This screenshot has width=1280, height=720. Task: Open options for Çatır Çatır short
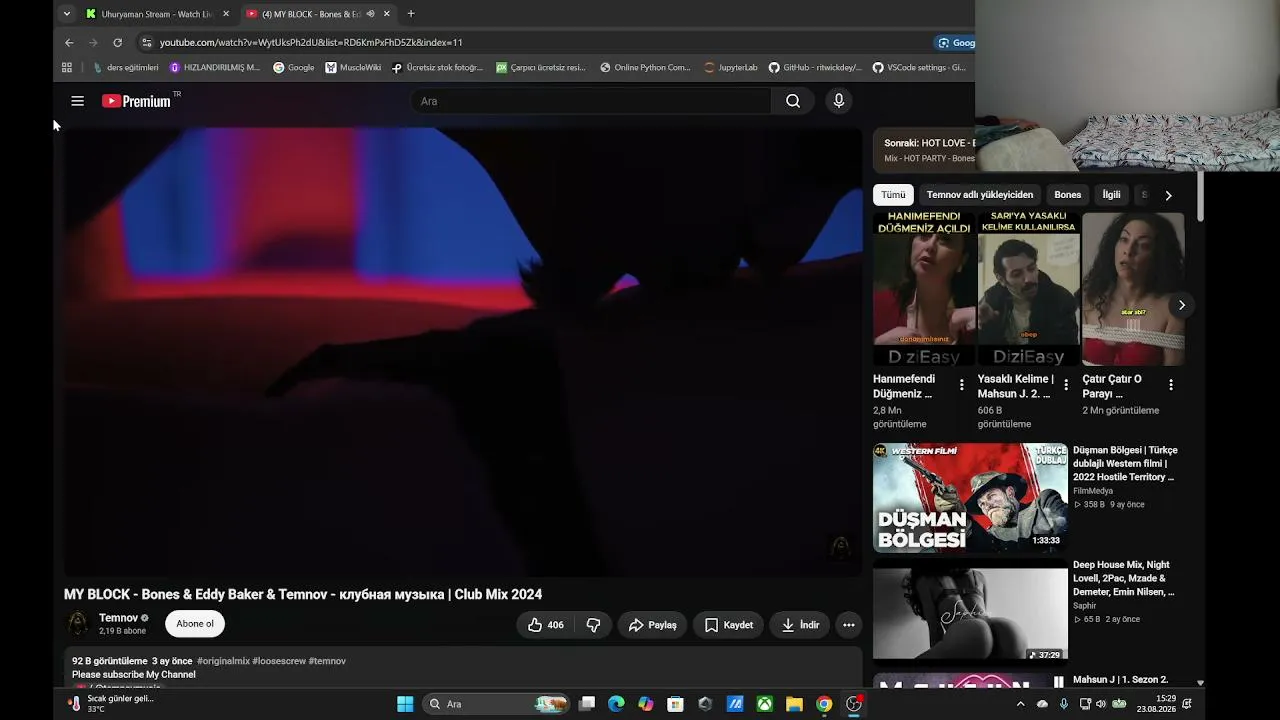1170,385
